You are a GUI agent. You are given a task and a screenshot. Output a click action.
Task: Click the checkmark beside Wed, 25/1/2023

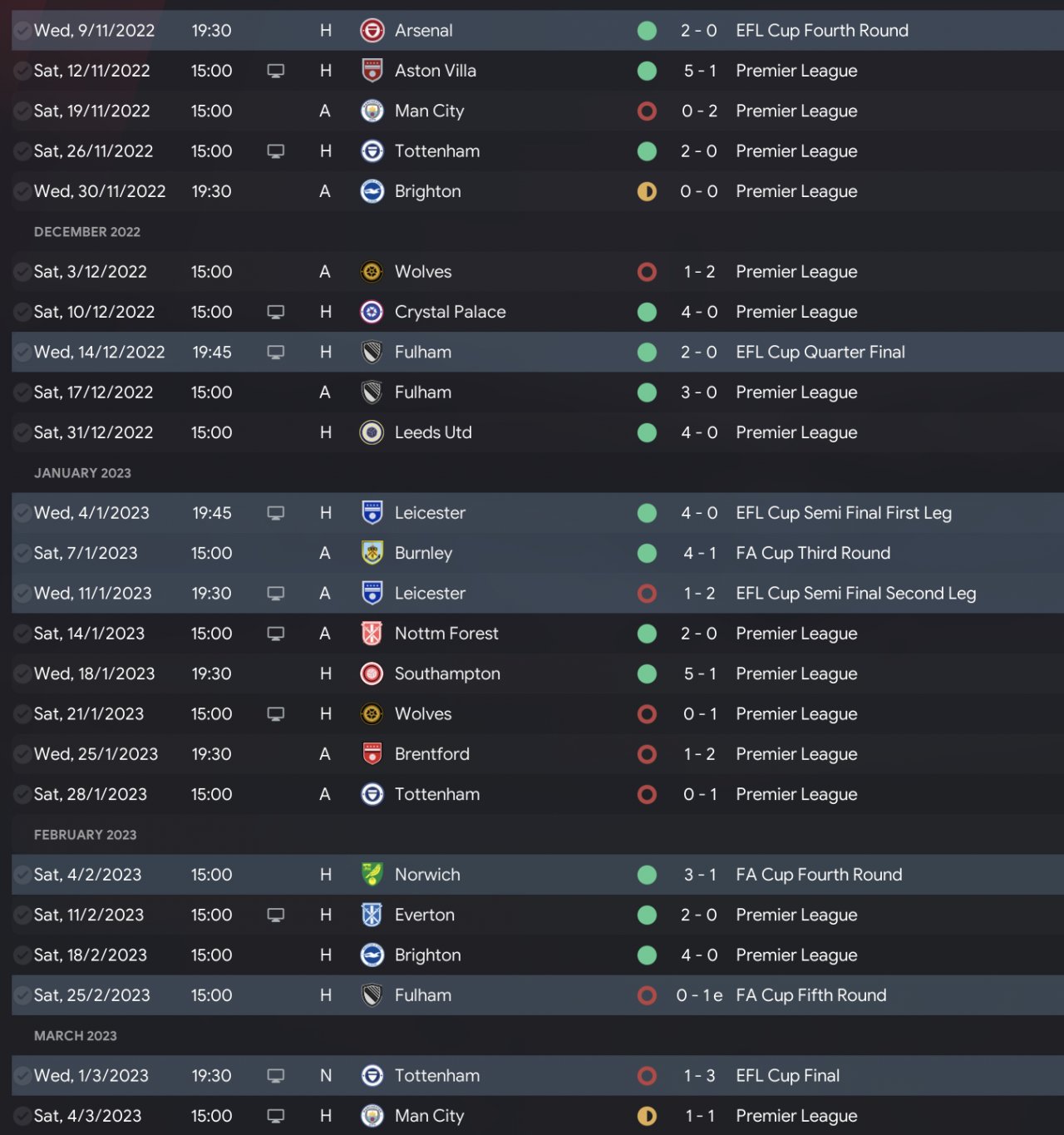[22, 754]
